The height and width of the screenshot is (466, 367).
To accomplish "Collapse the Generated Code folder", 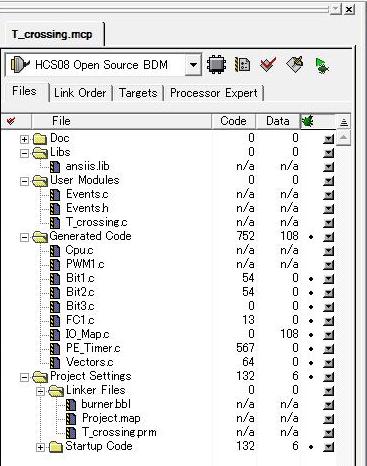I will coord(24,237).
